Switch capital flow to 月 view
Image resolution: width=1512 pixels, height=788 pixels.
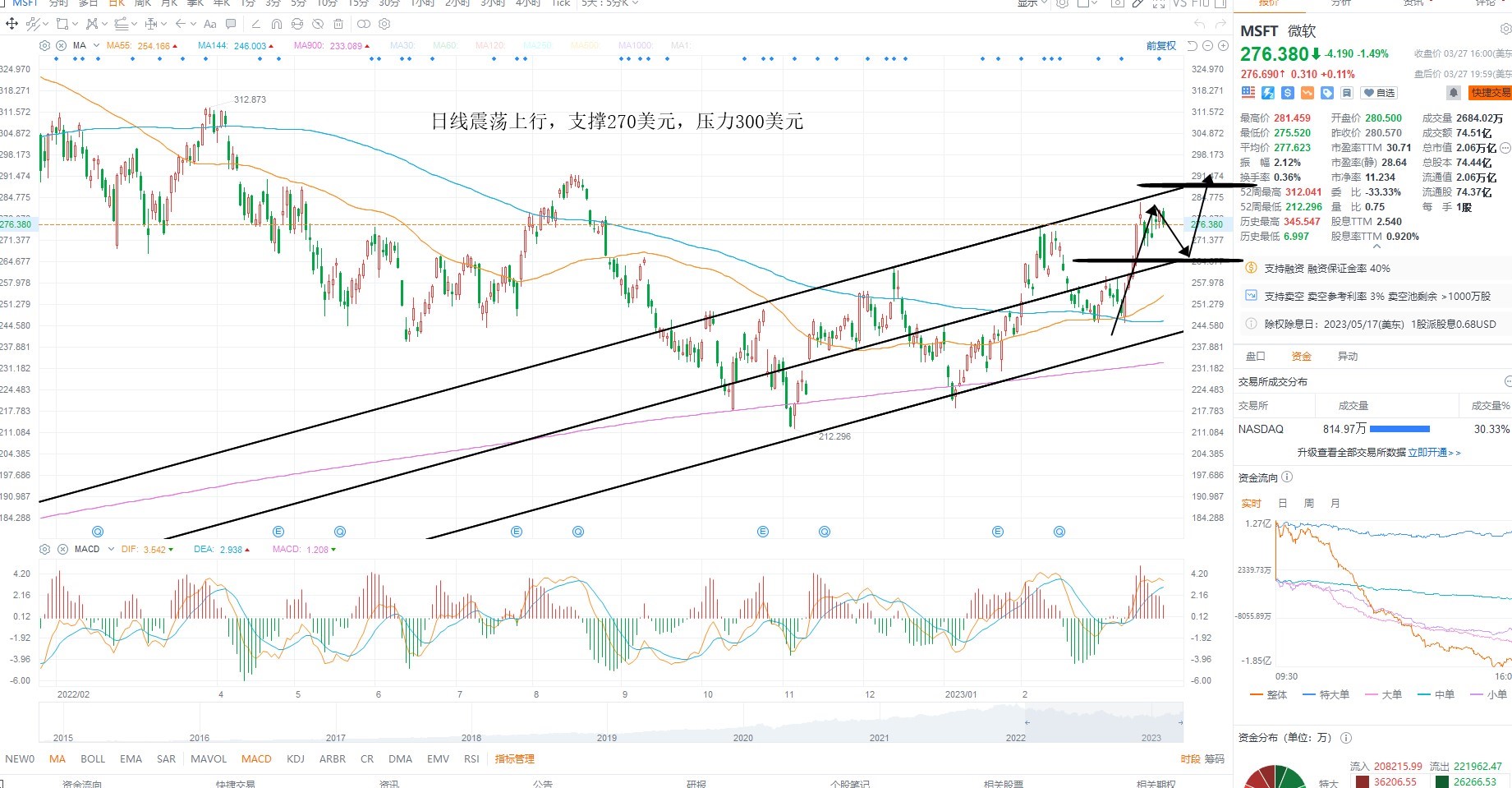pos(1335,504)
